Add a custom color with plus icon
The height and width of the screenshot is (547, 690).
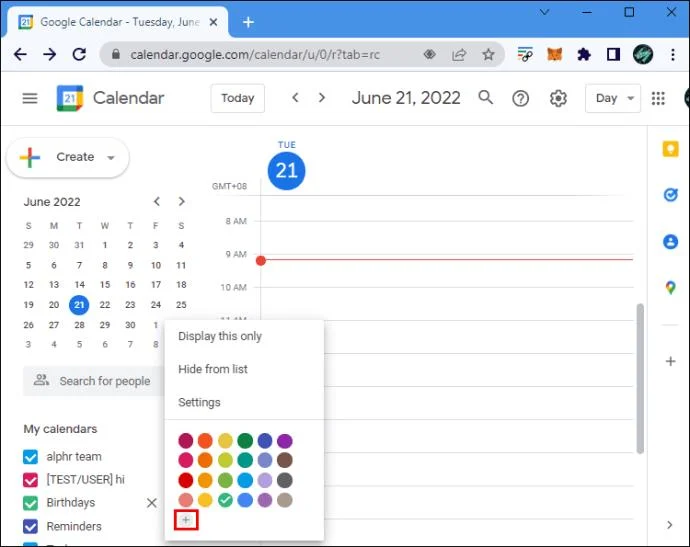click(x=186, y=520)
